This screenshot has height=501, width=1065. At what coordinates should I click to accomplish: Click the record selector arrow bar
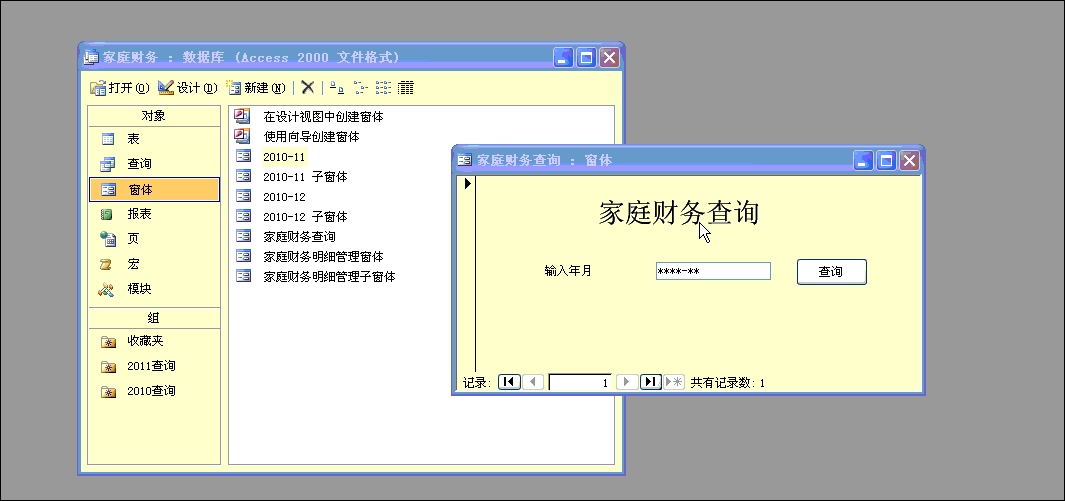(468, 274)
